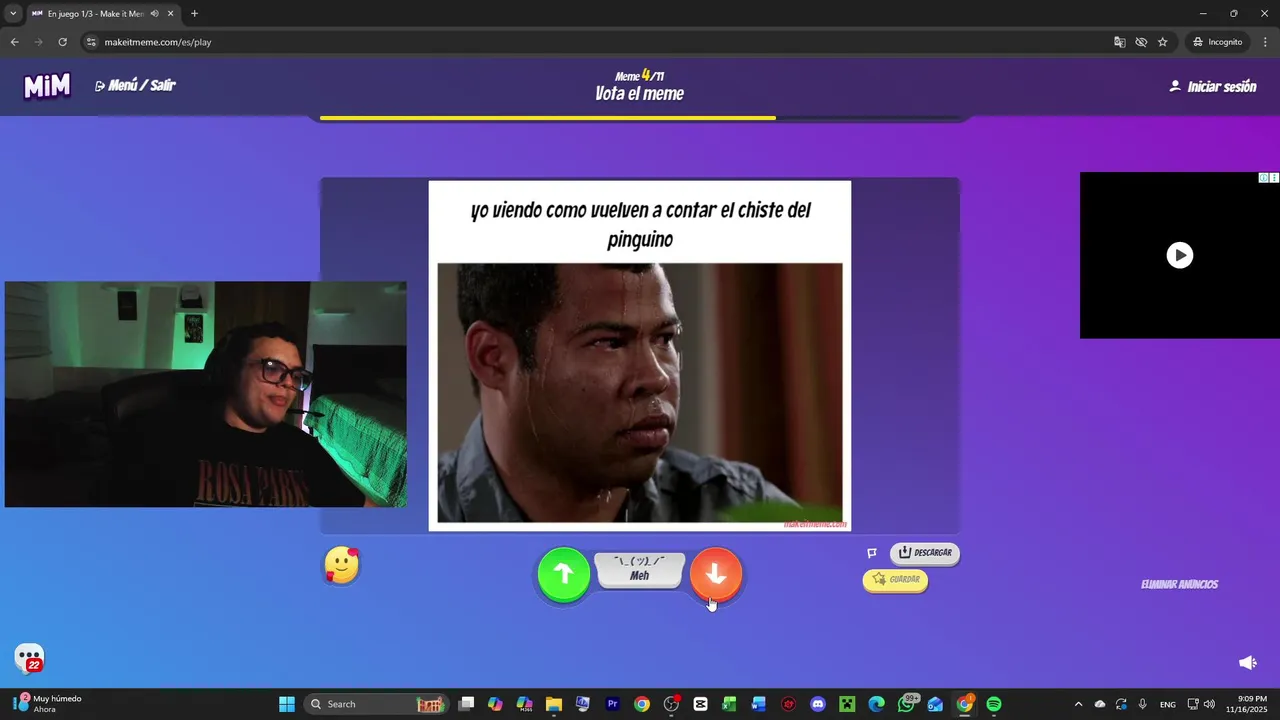
Task: Open the emoji reaction picker
Action: click(x=342, y=566)
